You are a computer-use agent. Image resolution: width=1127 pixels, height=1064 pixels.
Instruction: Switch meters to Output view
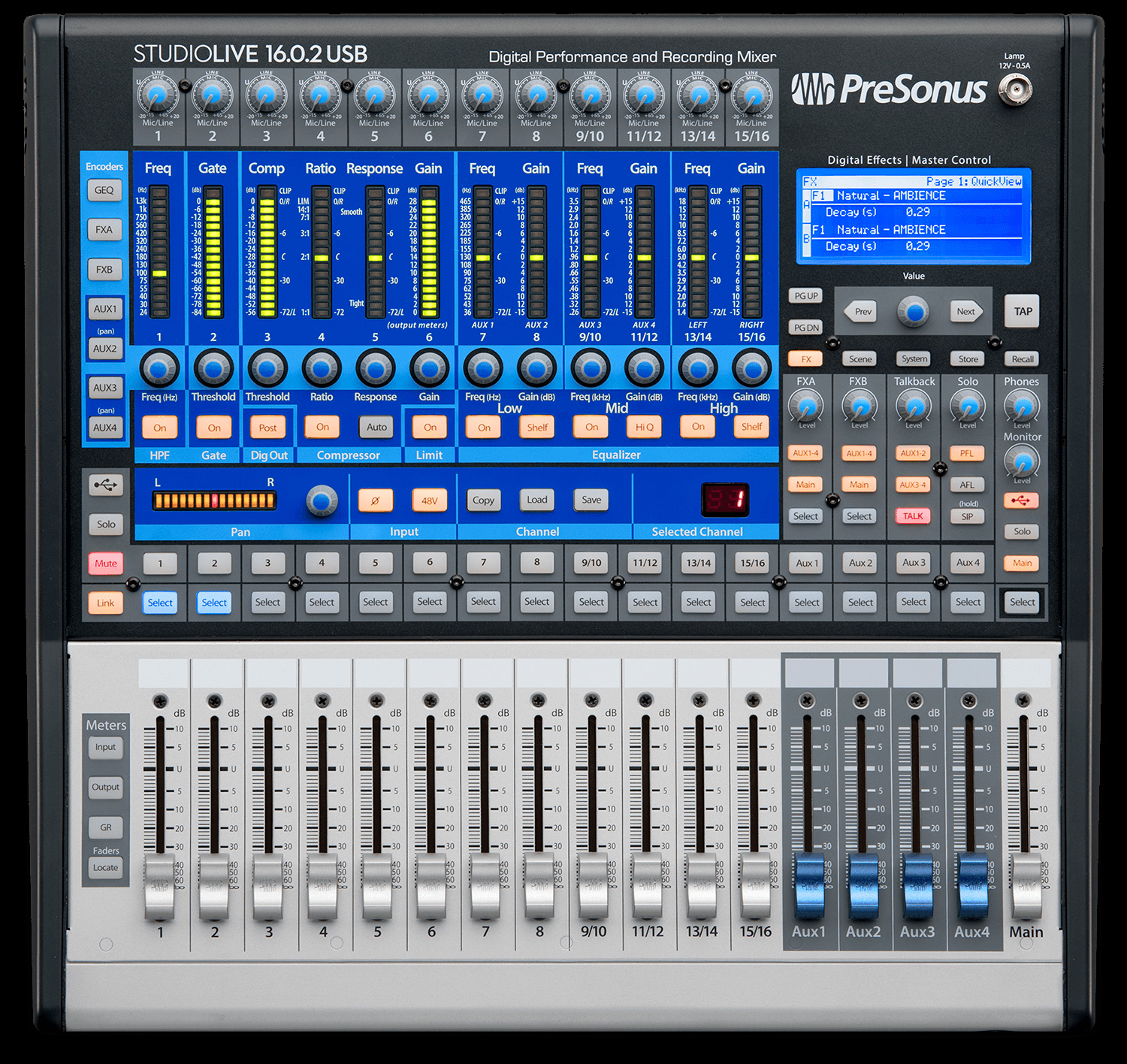click(x=105, y=787)
